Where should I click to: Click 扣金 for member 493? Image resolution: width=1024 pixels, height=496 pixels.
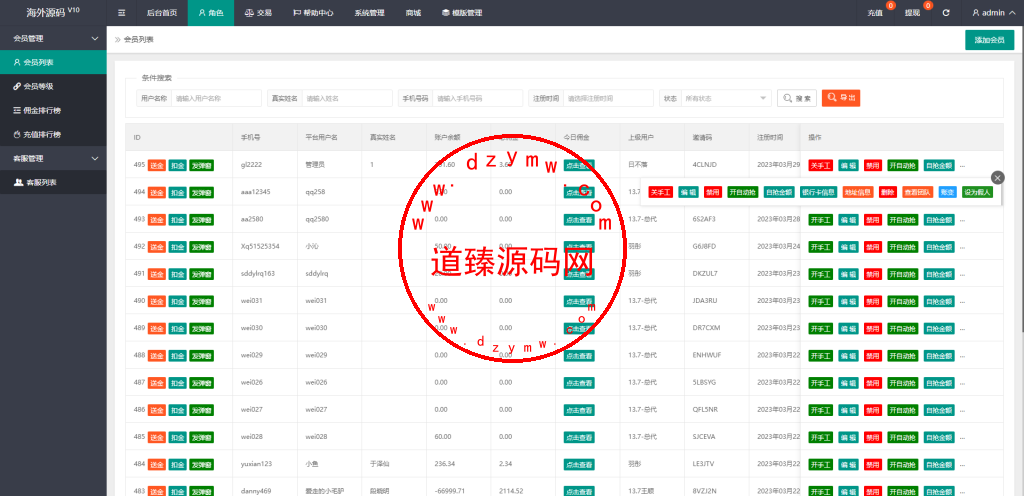(177, 220)
